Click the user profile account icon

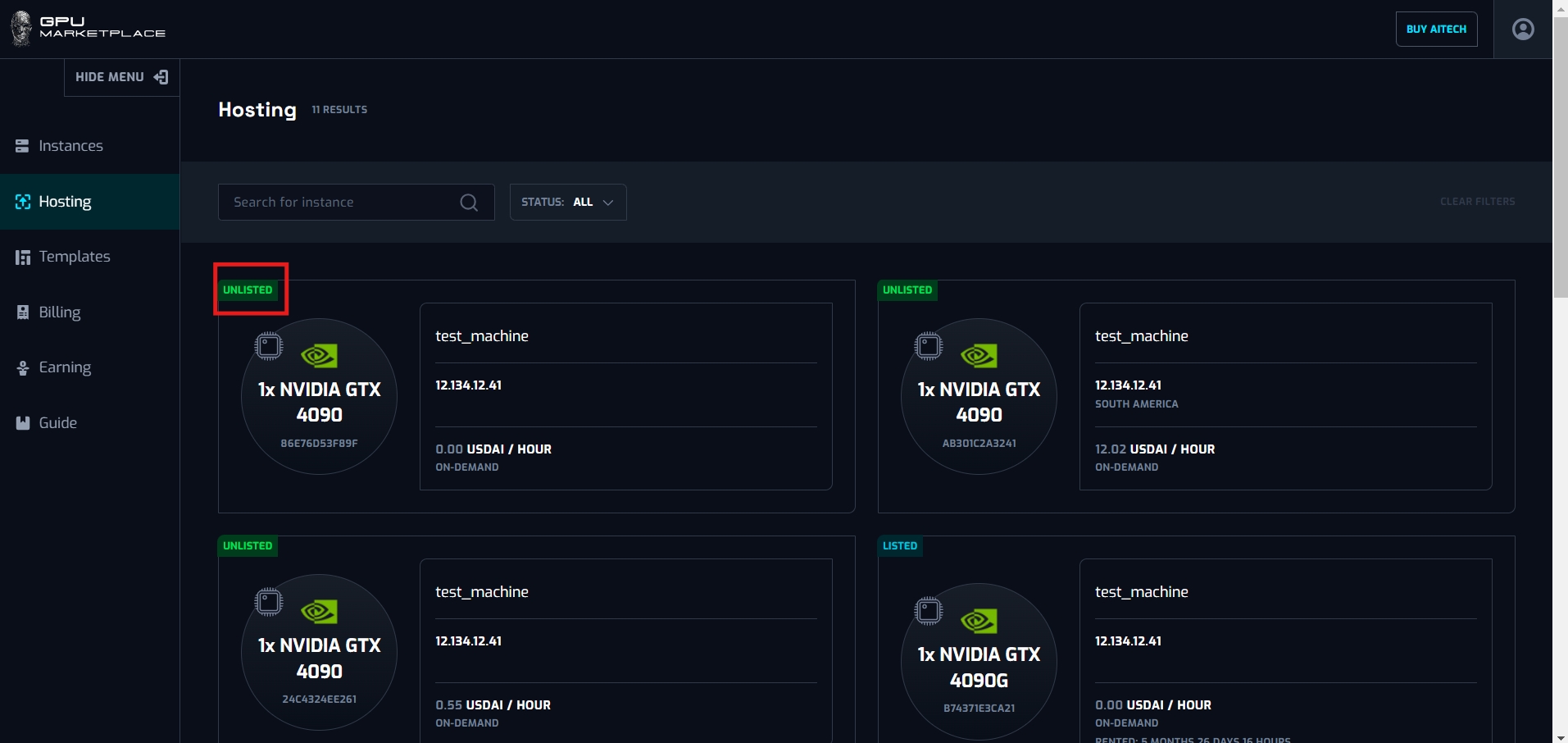coord(1523,30)
